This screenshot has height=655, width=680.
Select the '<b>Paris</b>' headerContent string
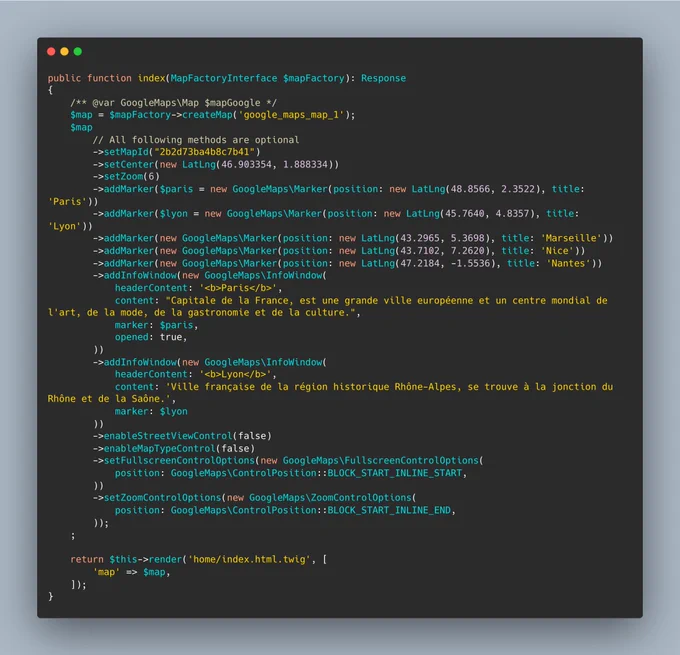click(238, 288)
